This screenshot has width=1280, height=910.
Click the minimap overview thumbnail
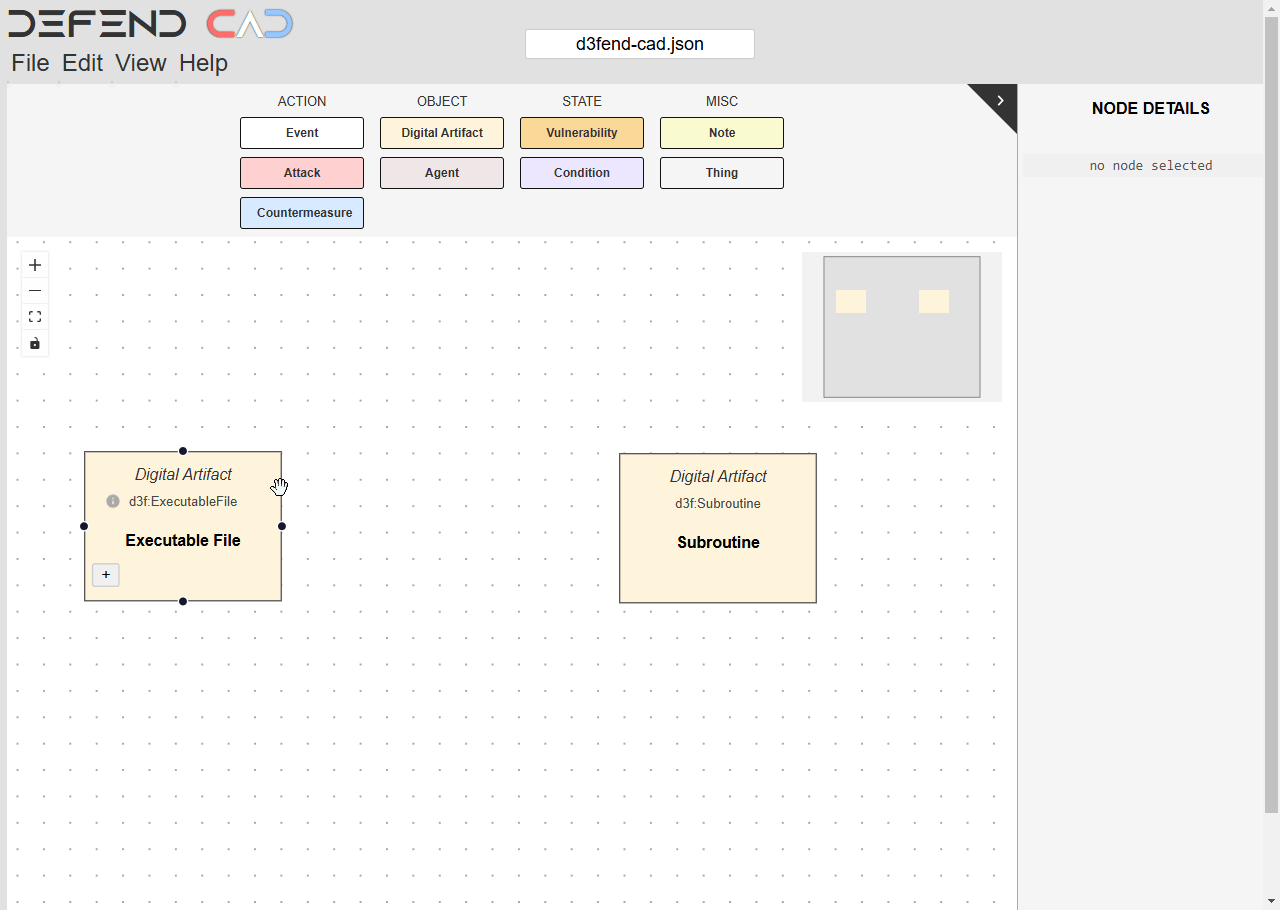click(901, 327)
